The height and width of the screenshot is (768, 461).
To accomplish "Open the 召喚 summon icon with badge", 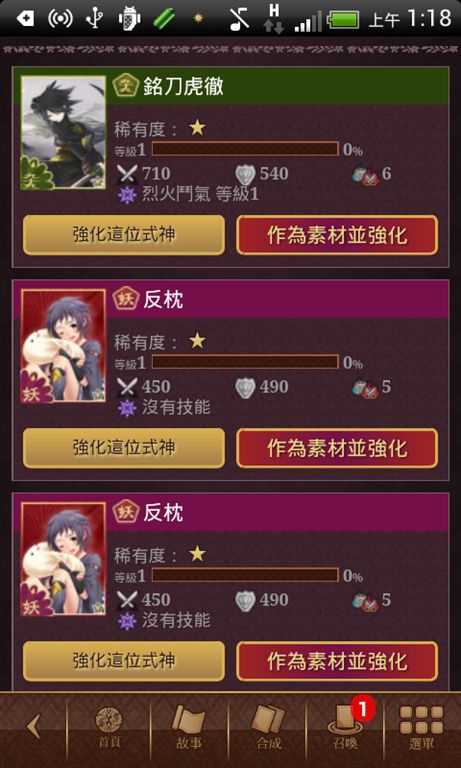I will pos(347,726).
